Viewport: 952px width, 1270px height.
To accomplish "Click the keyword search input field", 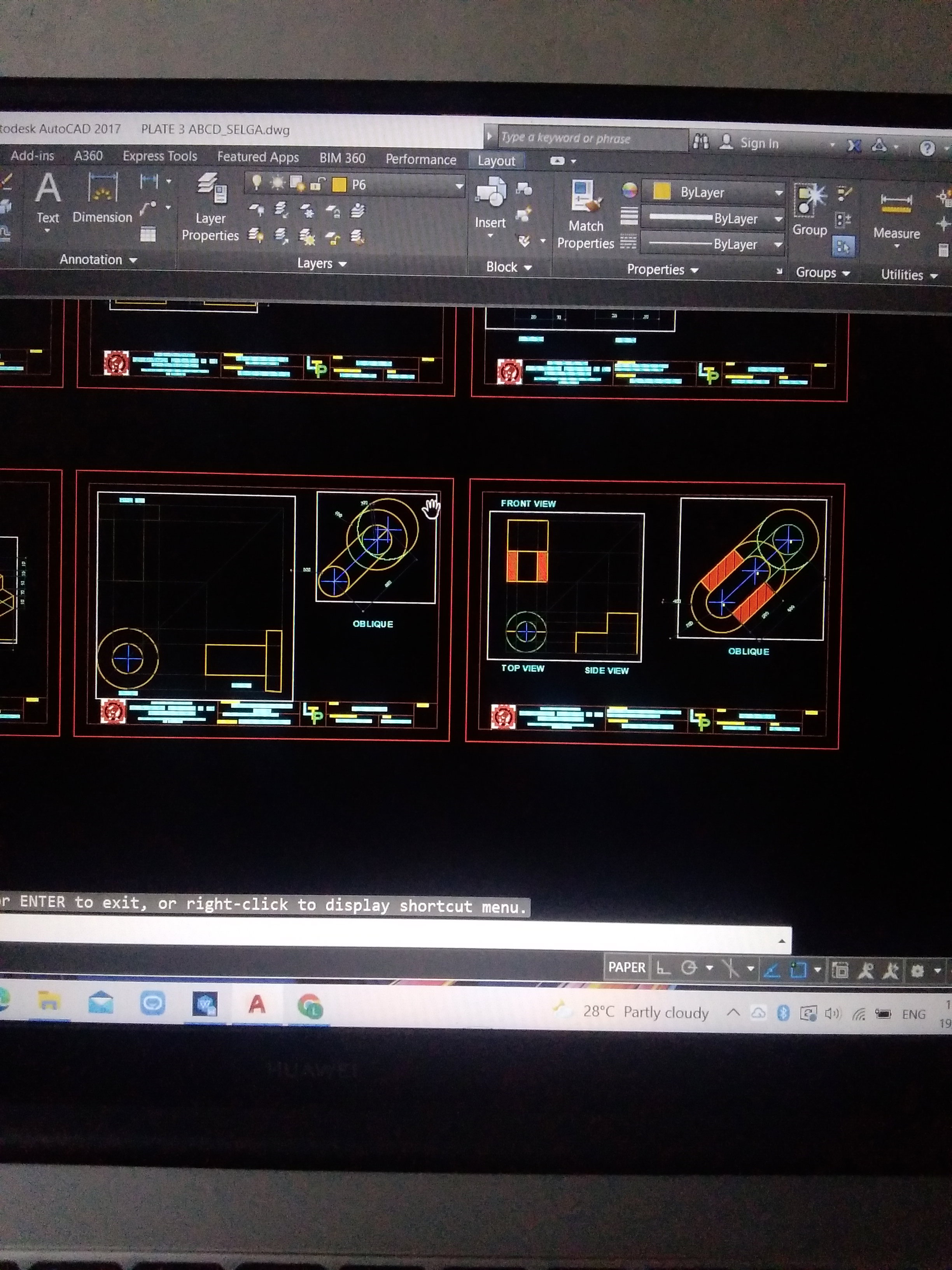I will click(593, 139).
